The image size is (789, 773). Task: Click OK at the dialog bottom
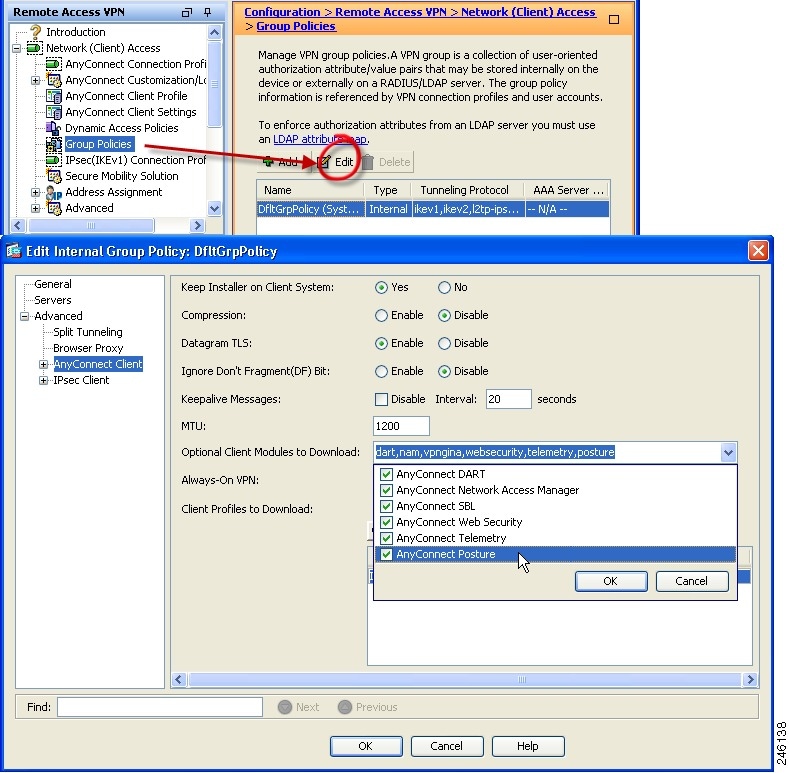(x=366, y=746)
